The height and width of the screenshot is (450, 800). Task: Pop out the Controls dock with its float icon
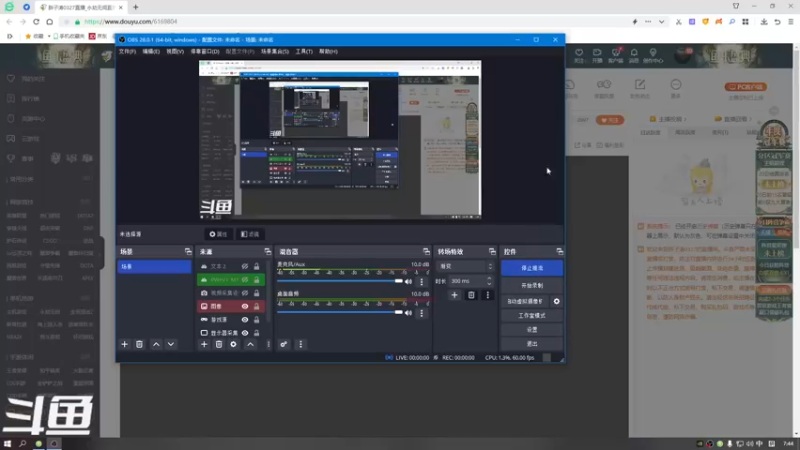560,252
